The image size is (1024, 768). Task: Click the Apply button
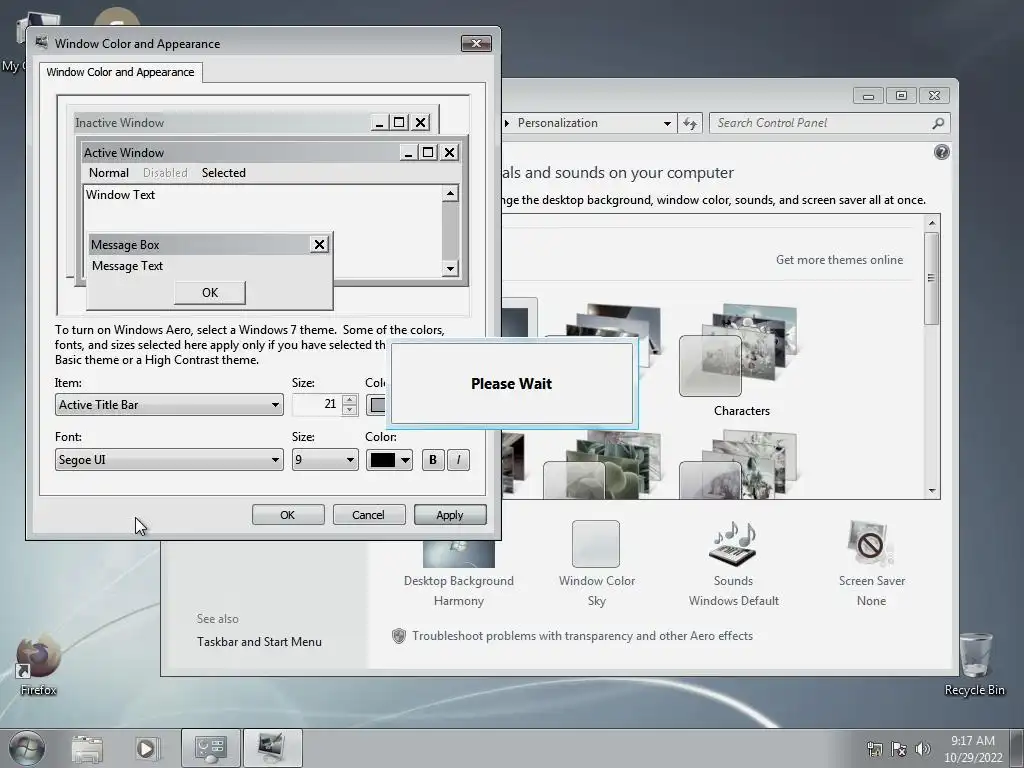(x=450, y=515)
